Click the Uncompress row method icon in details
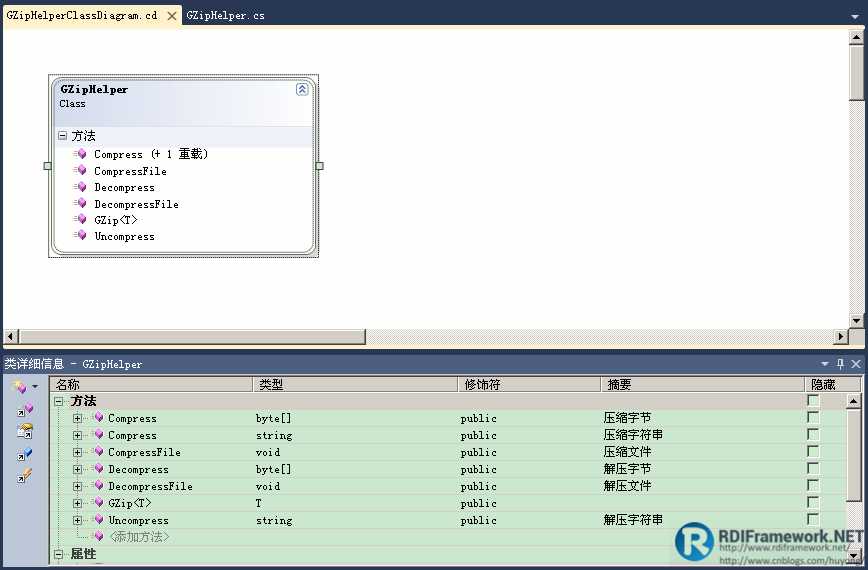Viewport: 868px width, 570px height. pyautogui.click(x=99, y=520)
